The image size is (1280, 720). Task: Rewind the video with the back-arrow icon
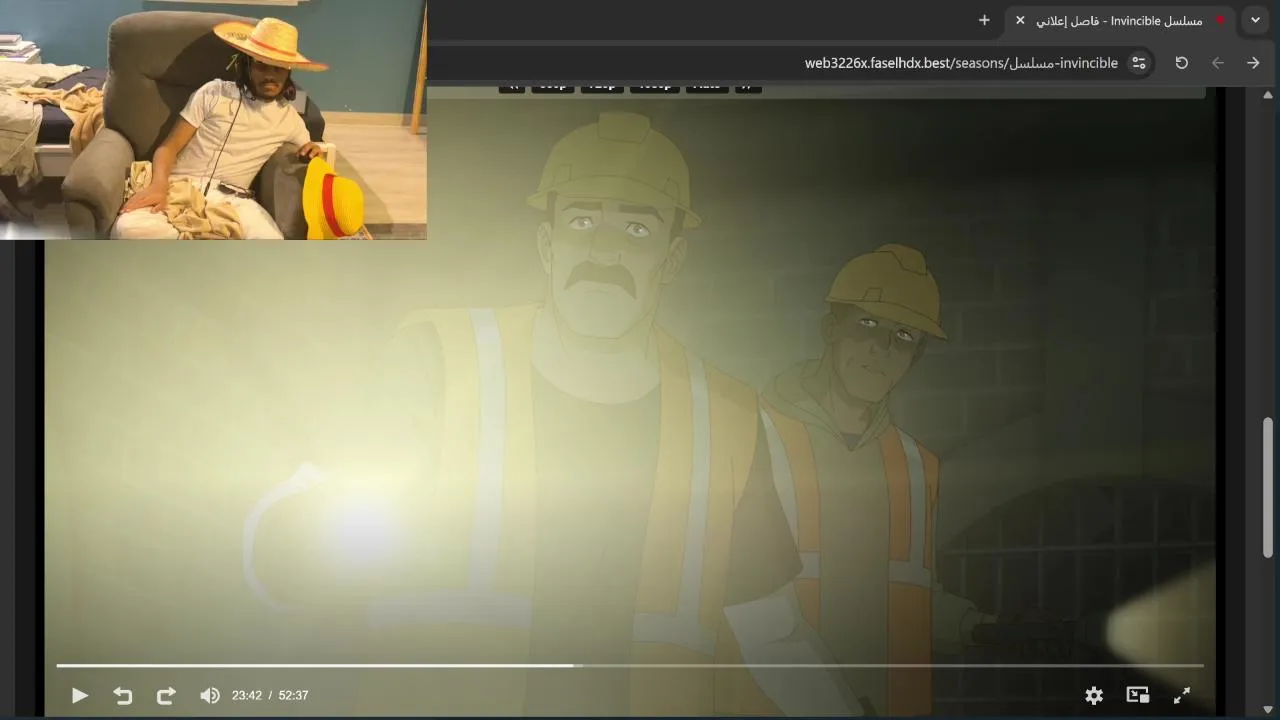pyautogui.click(x=123, y=695)
